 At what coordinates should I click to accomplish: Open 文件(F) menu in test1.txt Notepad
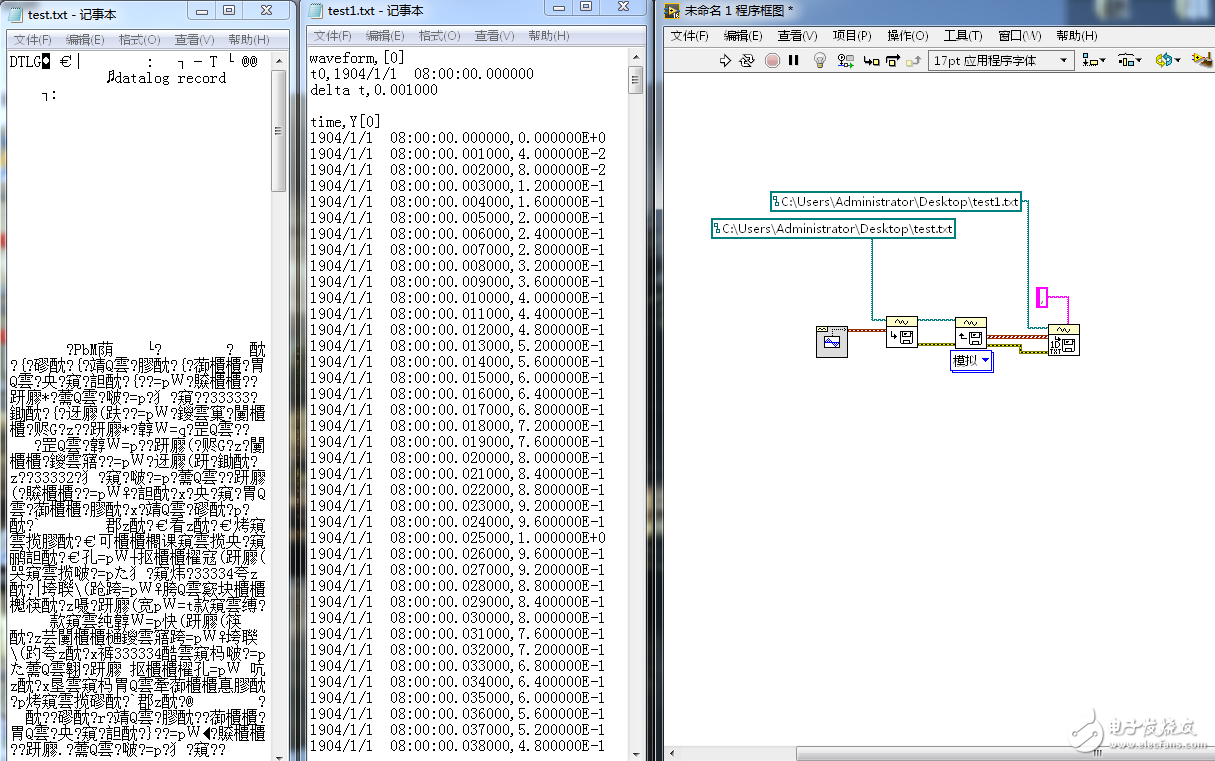point(333,36)
